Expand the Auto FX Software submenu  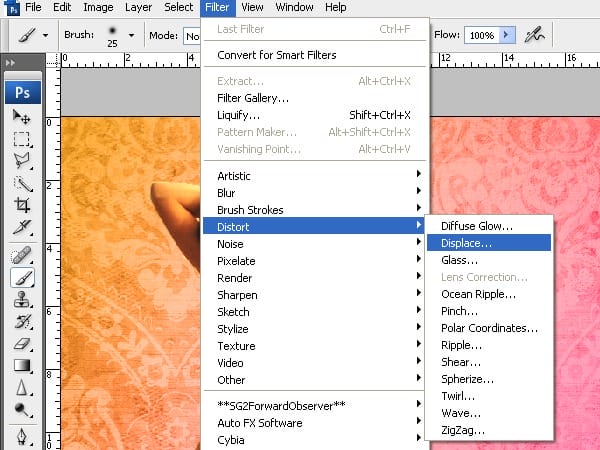pos(315,423)
